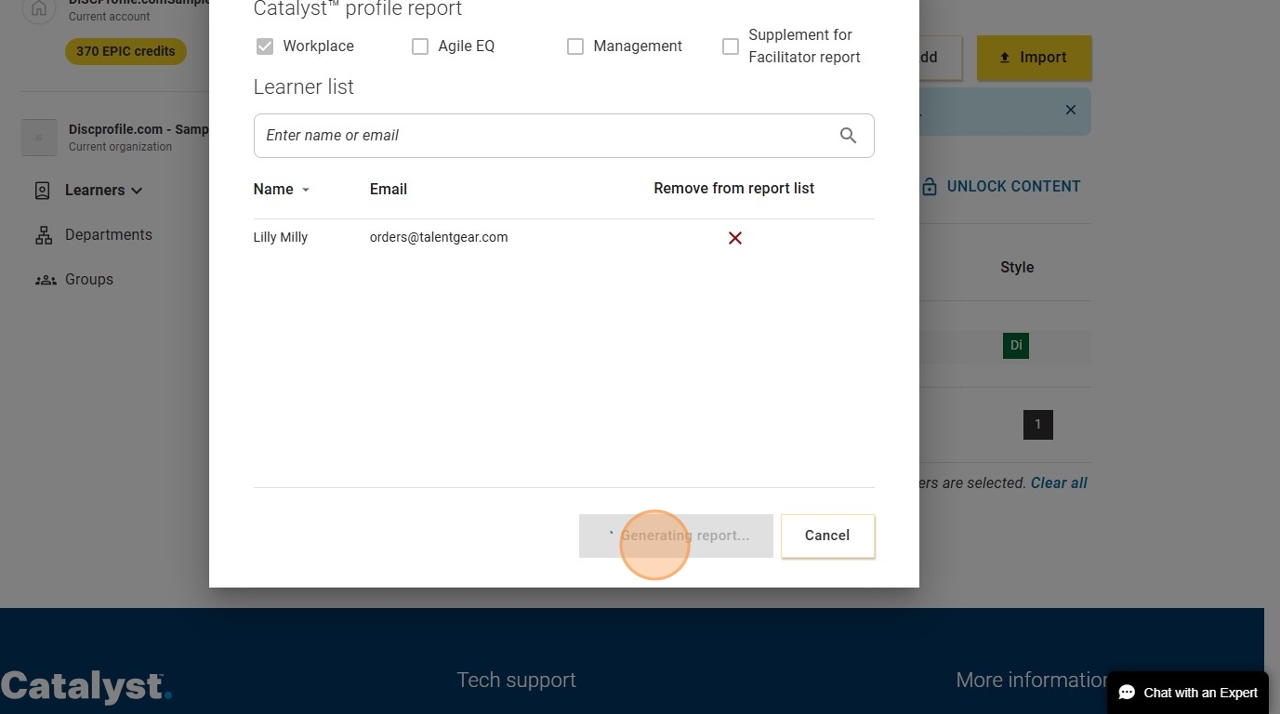The image size is (1280, 714).
Task: Open Departments in the sidebar
Action: (108, 235)
